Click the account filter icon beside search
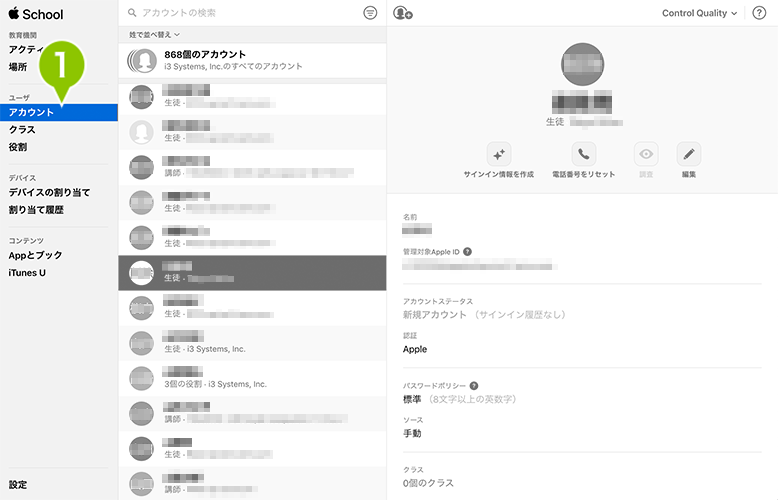Image resolution: width=778 pixels, height=500 pixels. click(370, 13)
